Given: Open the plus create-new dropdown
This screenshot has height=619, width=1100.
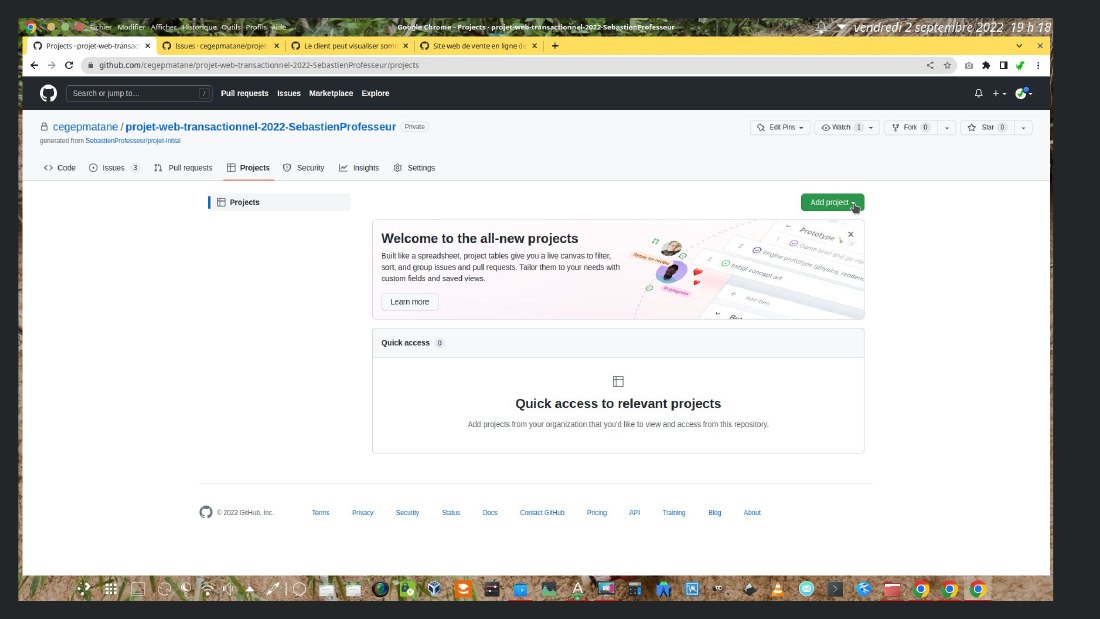Looking at the screenshot, I should pyautogui.click(x=999, y=93).
